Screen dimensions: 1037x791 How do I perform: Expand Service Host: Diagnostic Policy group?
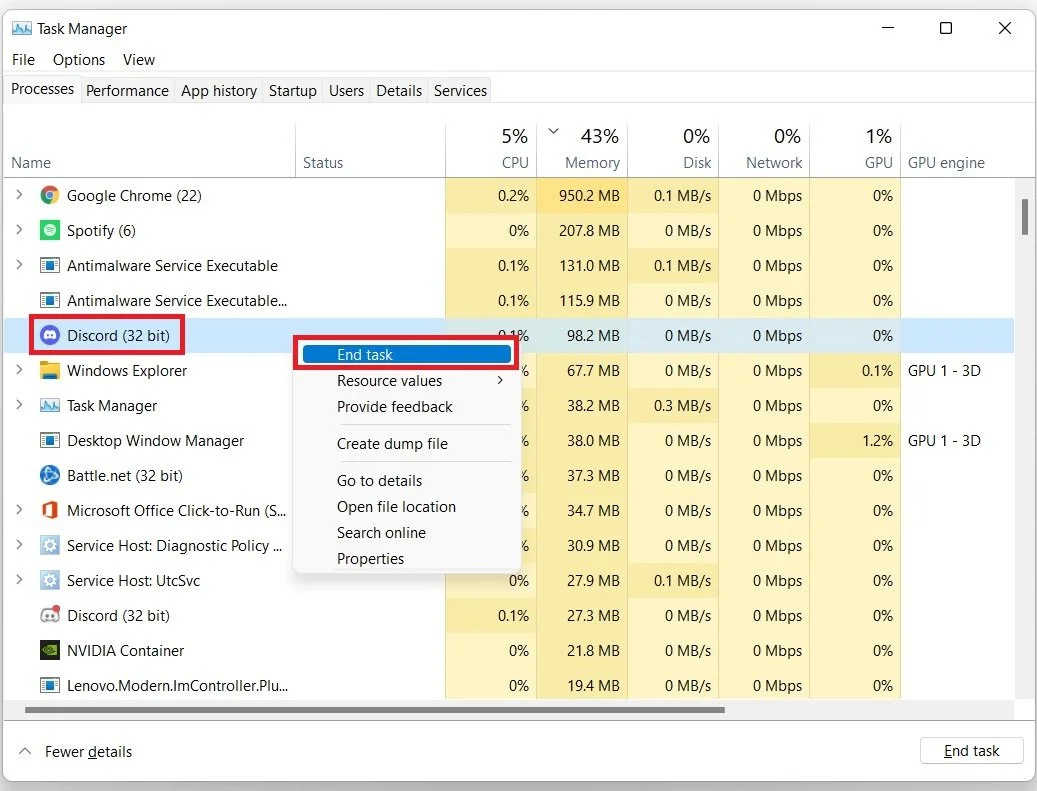pyautogui.click(x=19, y=545)
